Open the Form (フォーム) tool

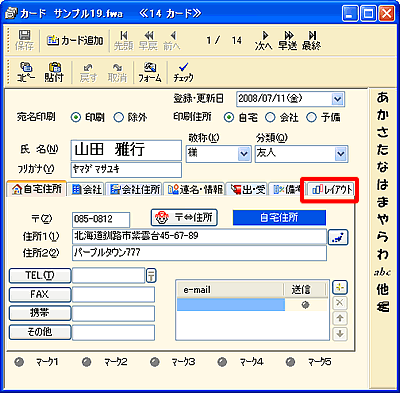[x=150, y=72]
